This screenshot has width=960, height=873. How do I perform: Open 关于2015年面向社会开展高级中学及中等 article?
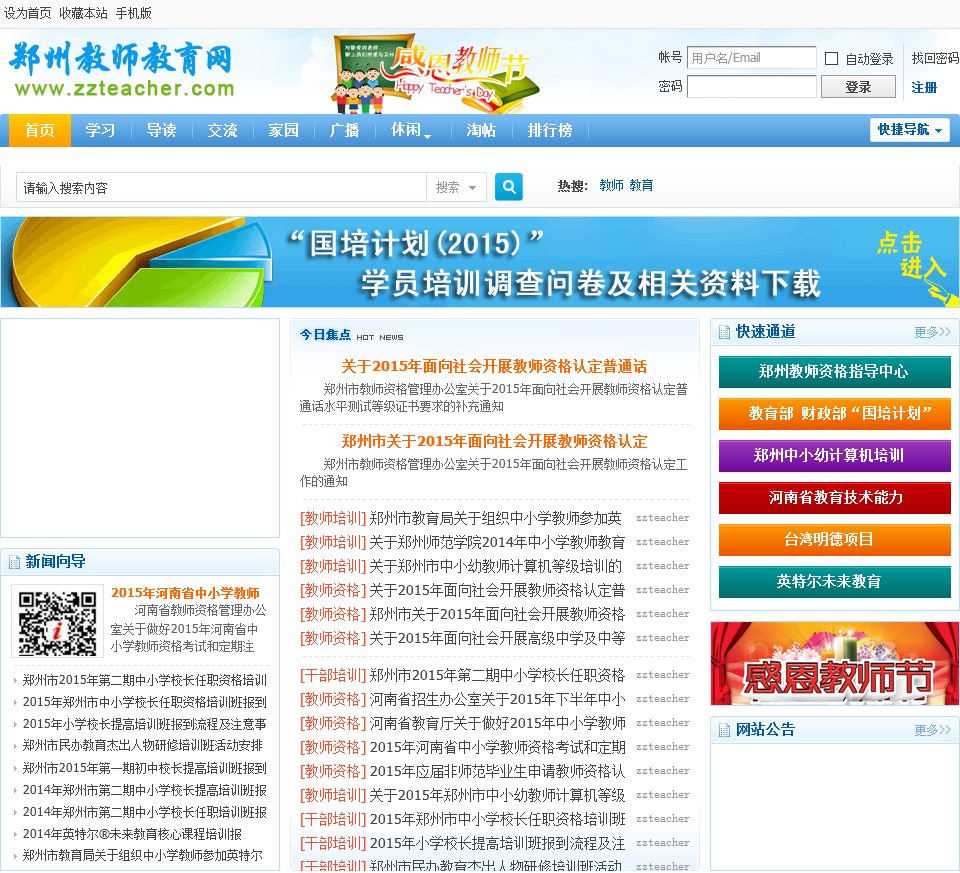497,639
